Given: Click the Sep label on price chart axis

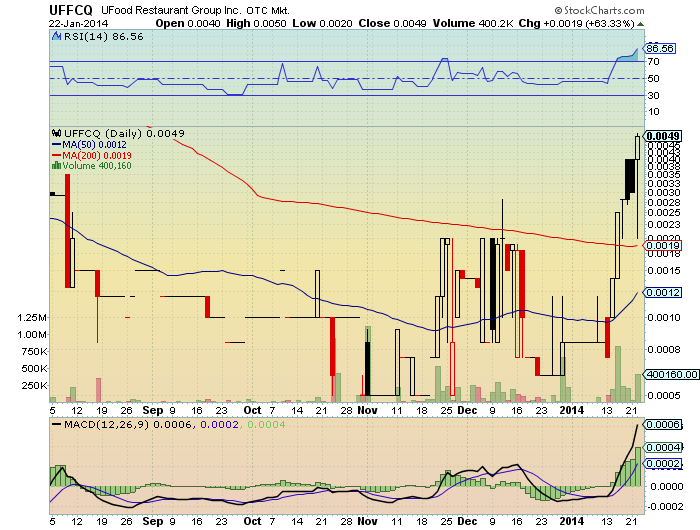Looking at the screenshot, I should 153,410.
